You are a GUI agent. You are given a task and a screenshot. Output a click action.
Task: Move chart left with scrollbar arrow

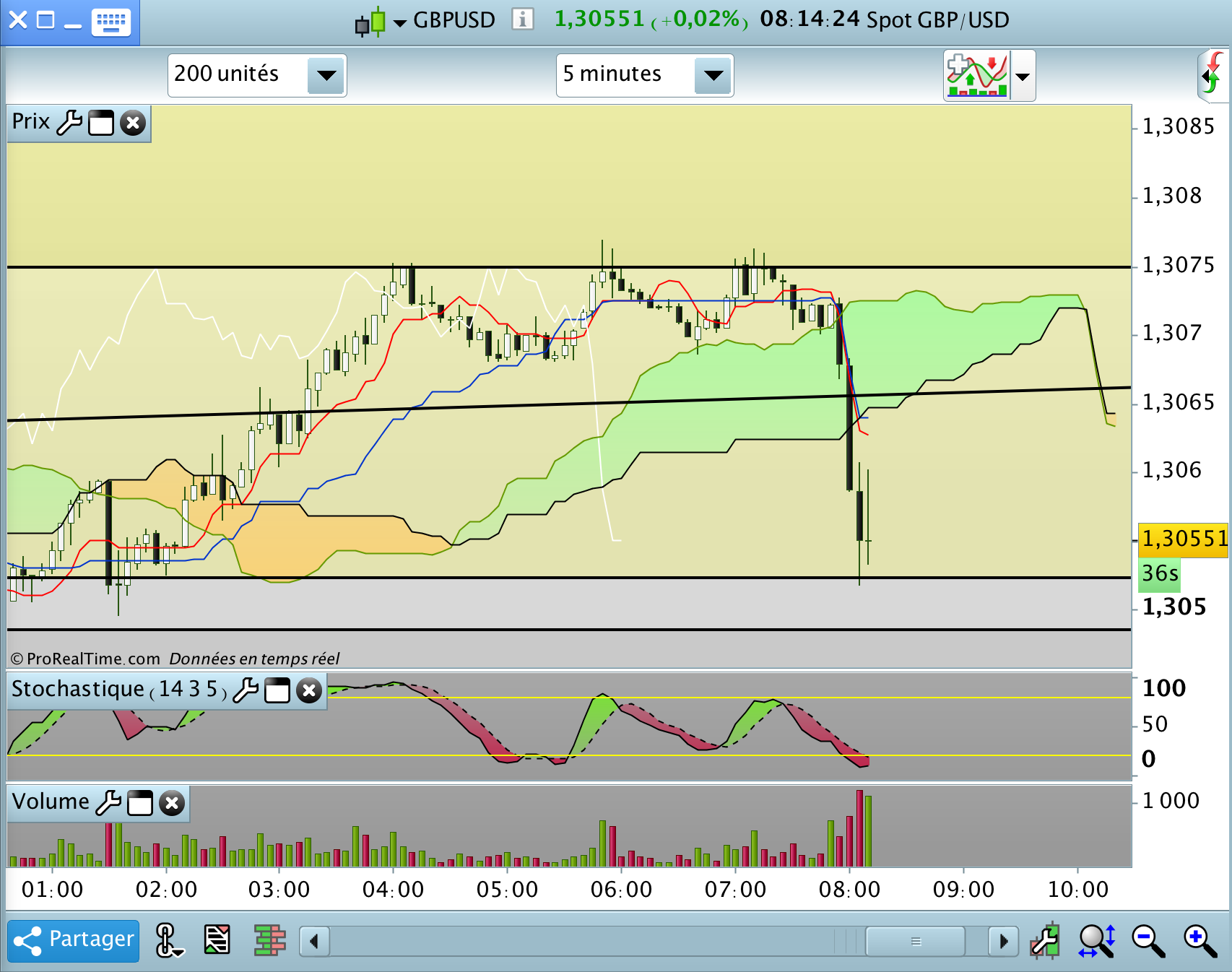coord(314,942)
